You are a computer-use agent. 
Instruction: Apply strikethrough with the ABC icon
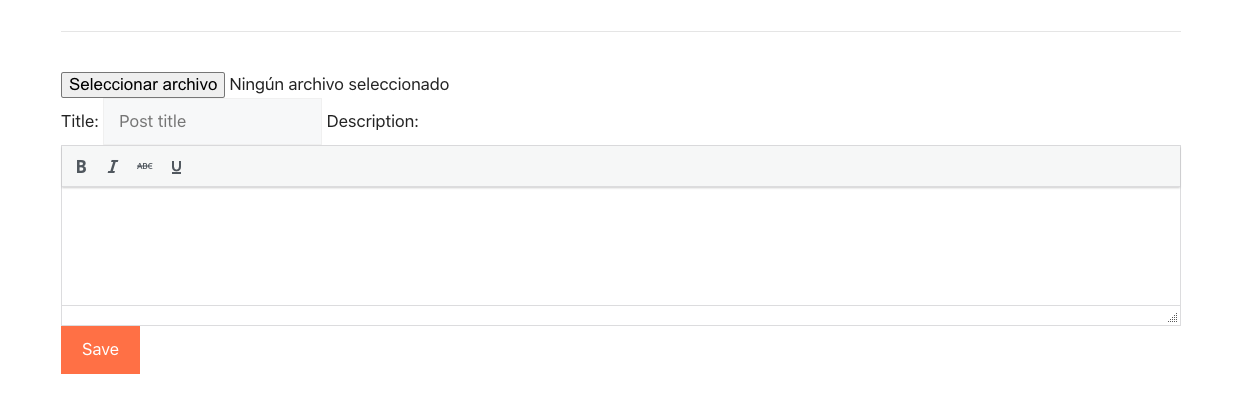[x=145, y=167]
